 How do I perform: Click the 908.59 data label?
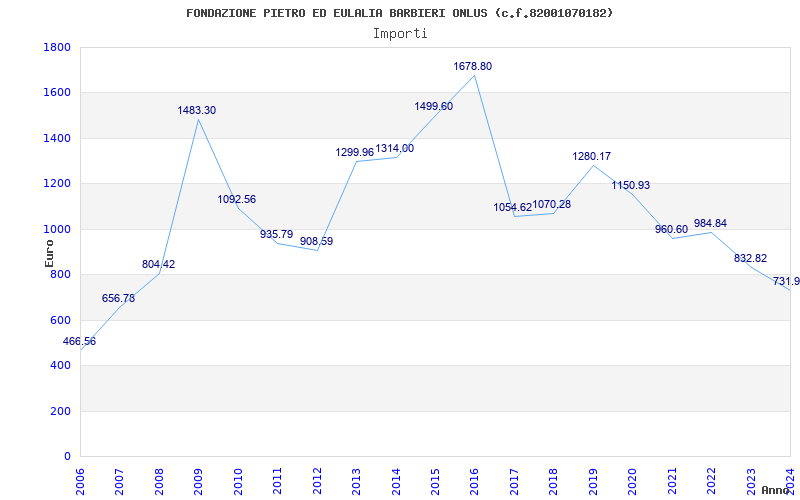click(x=316, y=241)
